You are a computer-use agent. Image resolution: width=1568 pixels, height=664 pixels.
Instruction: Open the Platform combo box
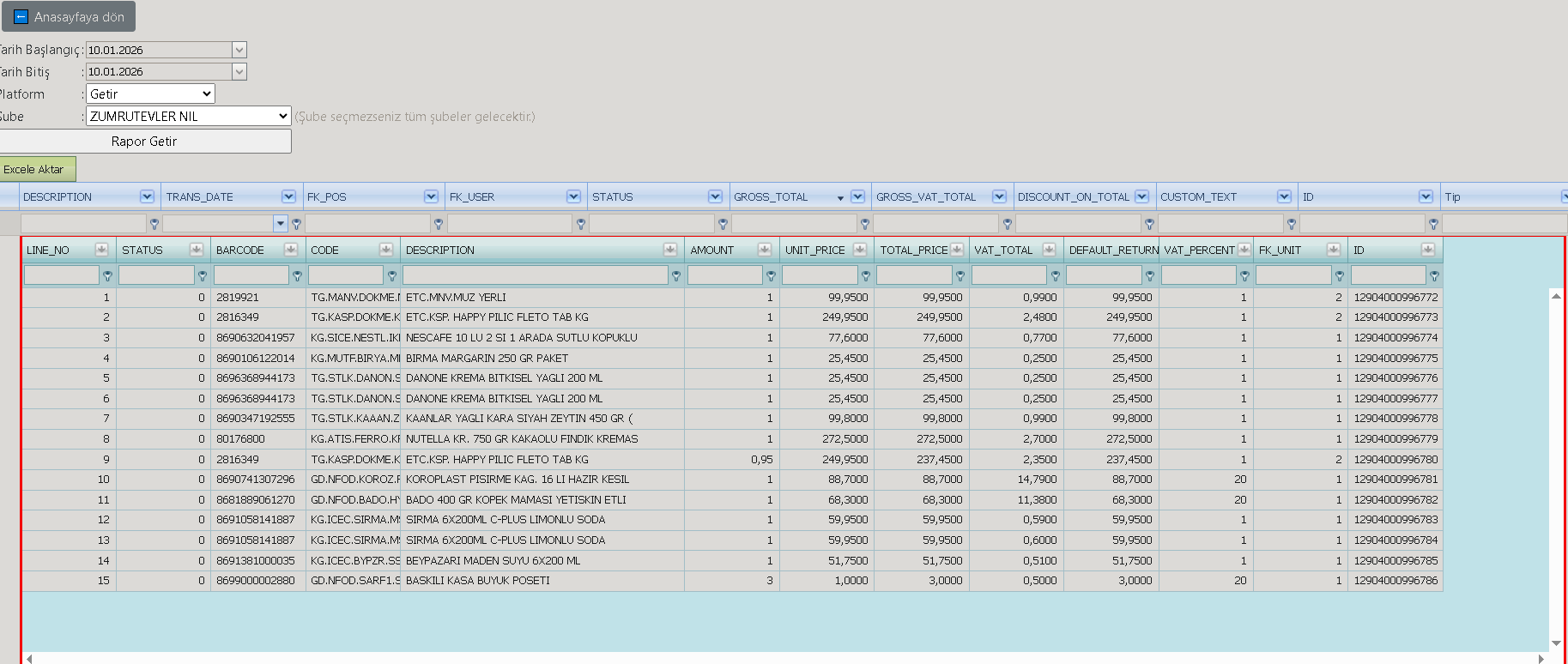click(x=150, y=94)
